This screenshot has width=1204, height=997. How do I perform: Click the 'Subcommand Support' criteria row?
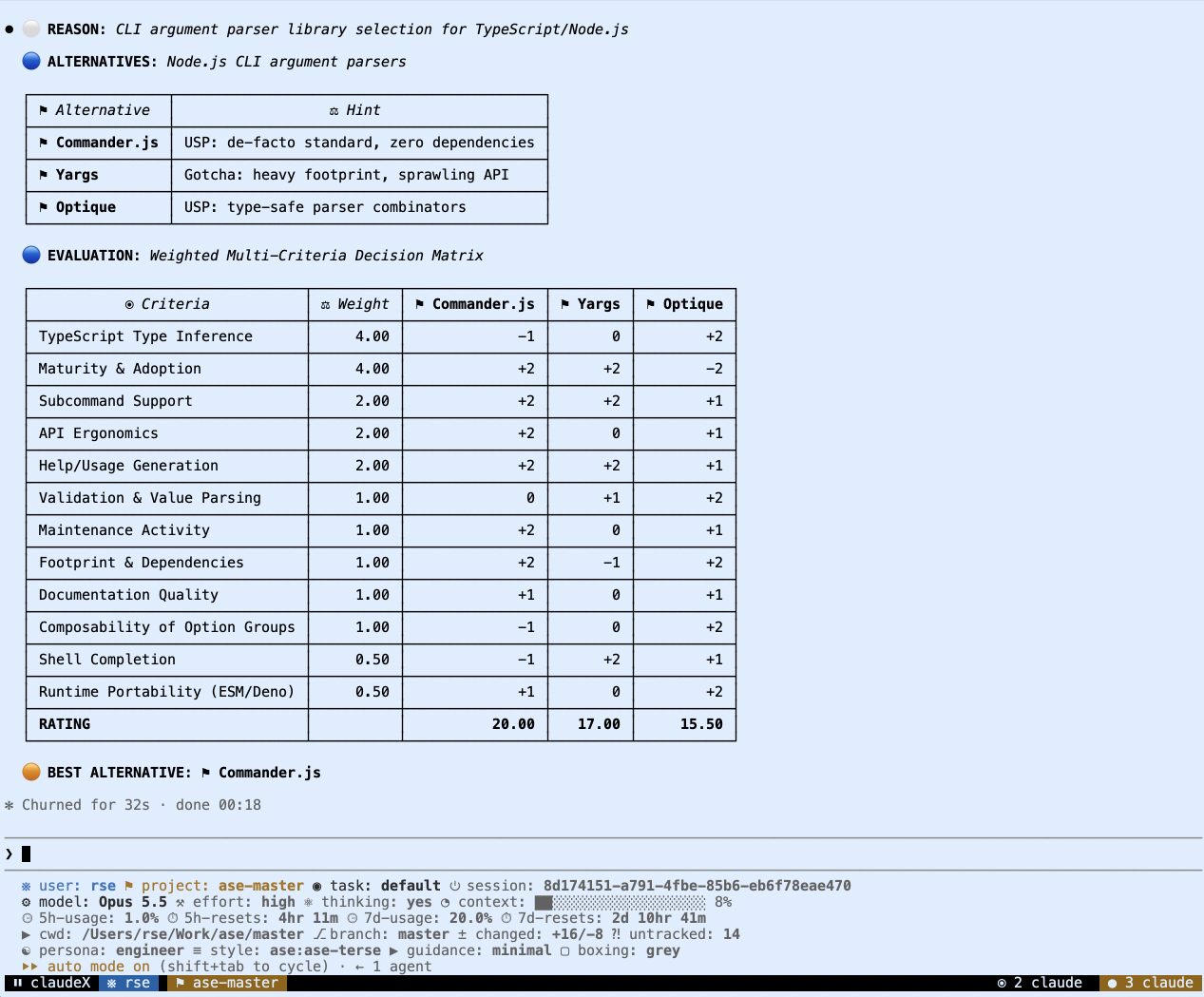381,401
